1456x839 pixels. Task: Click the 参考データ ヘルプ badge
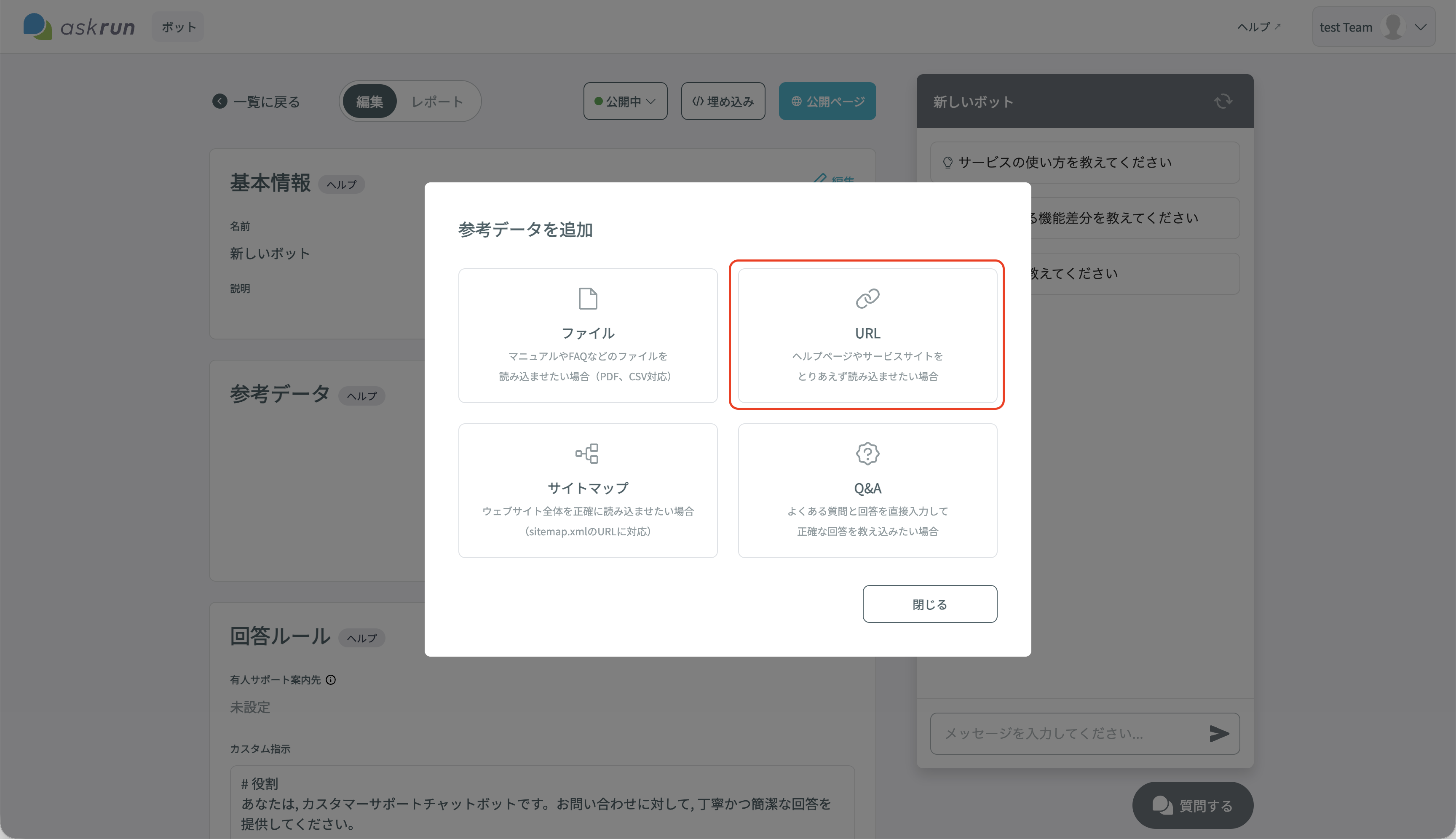click(x=361, y=396)
